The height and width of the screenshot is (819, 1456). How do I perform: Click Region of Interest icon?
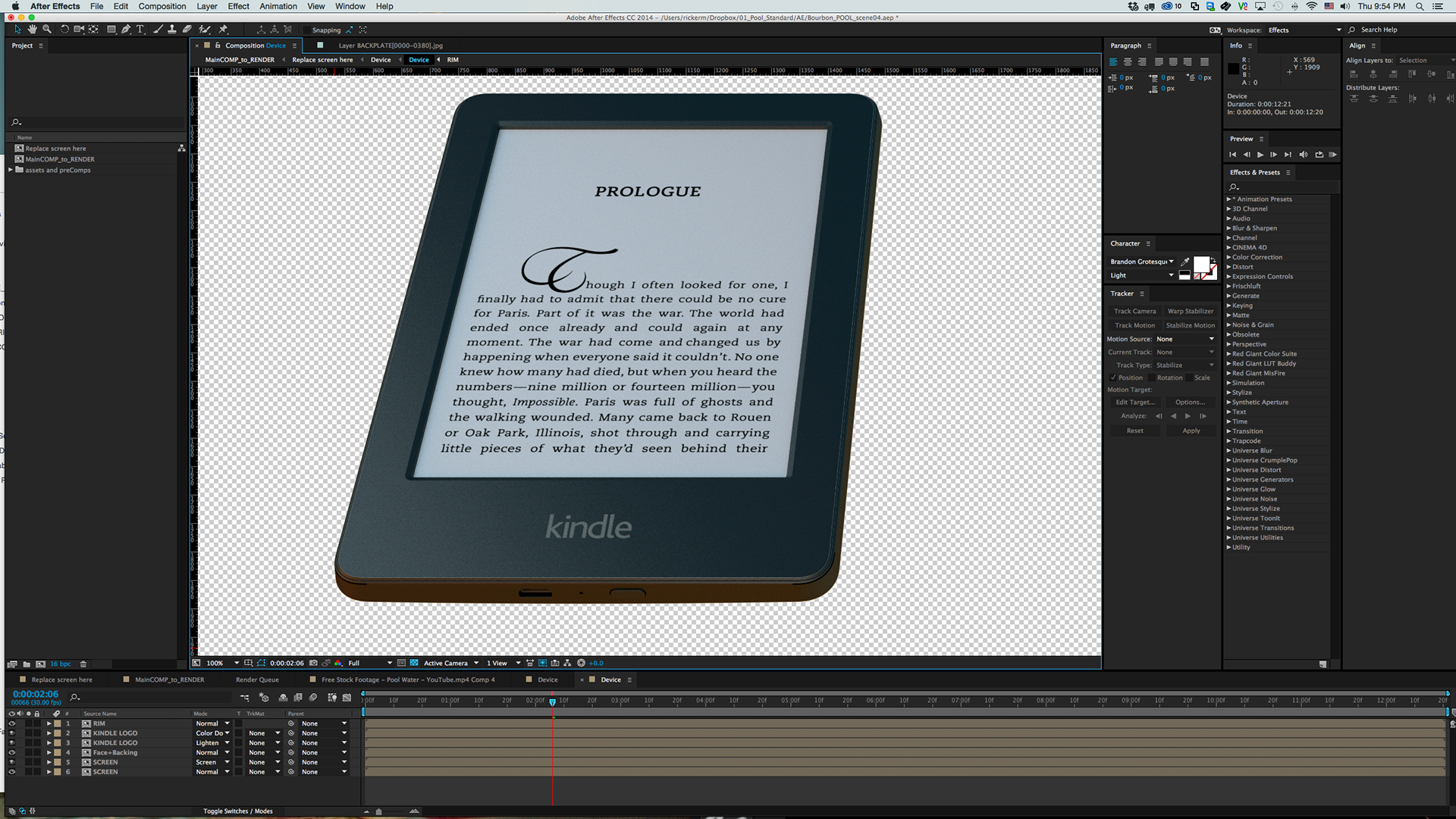click(401, 663)
